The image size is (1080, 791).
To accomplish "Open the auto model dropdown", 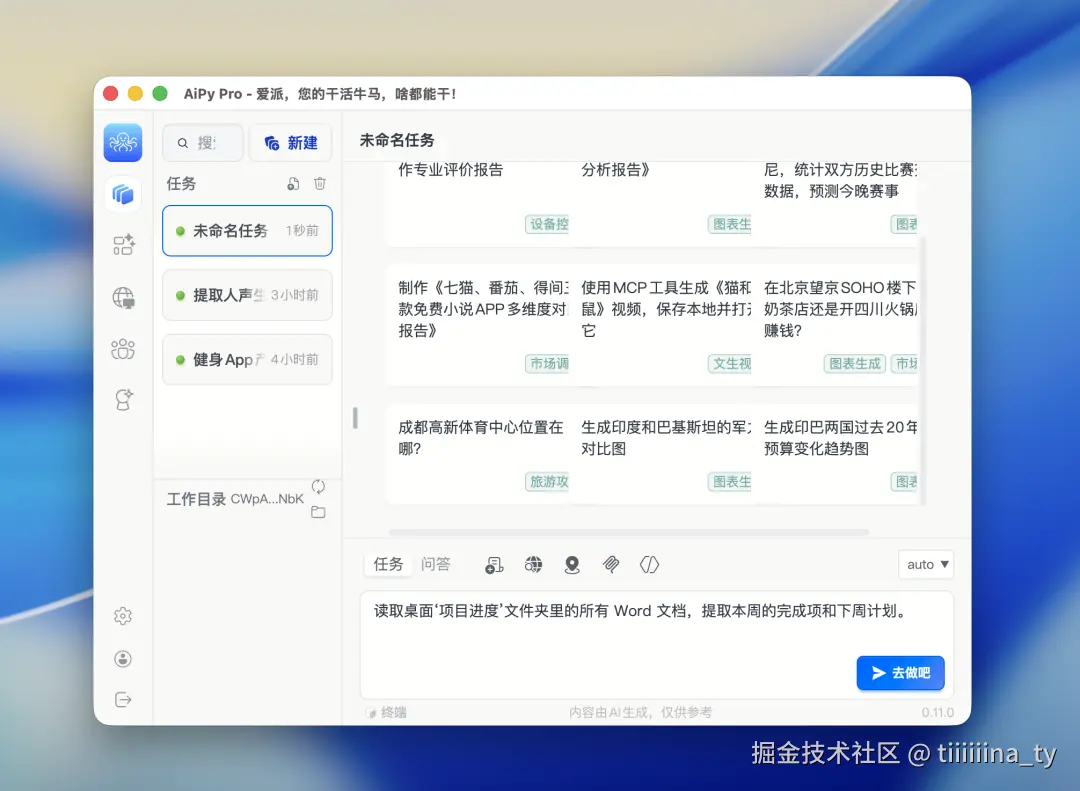I will coord(924,564).
